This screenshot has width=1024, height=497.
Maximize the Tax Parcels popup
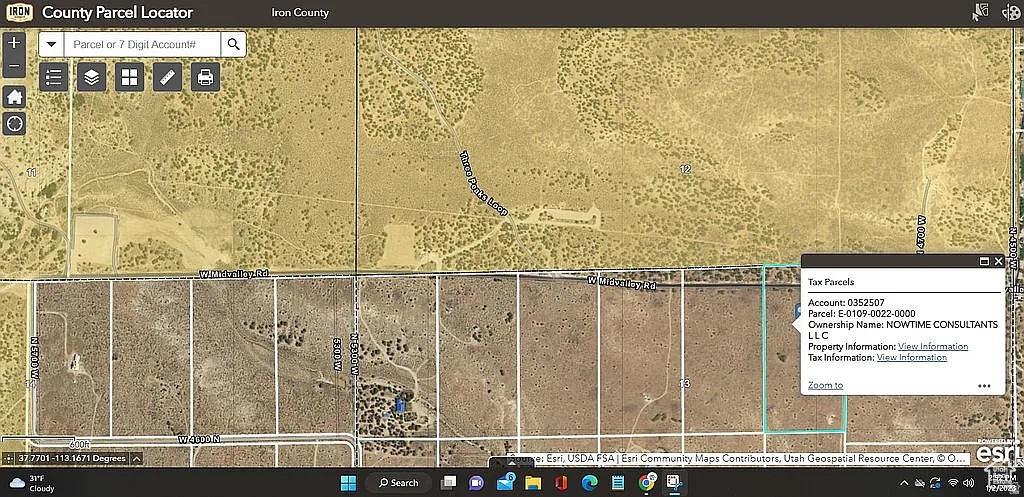983,261
